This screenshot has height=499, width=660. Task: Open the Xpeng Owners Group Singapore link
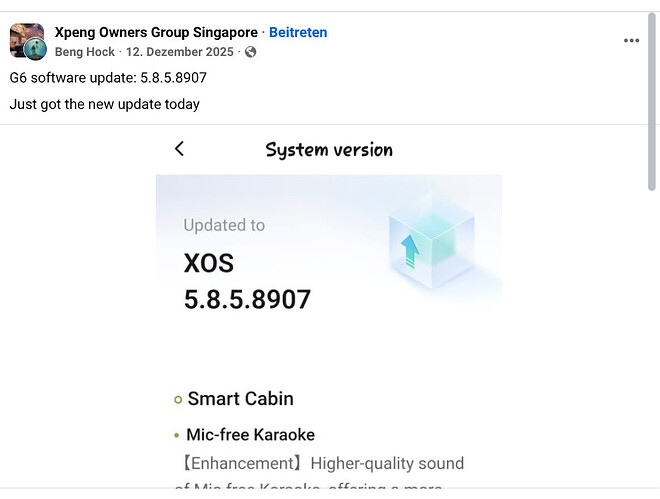(156, 33)
